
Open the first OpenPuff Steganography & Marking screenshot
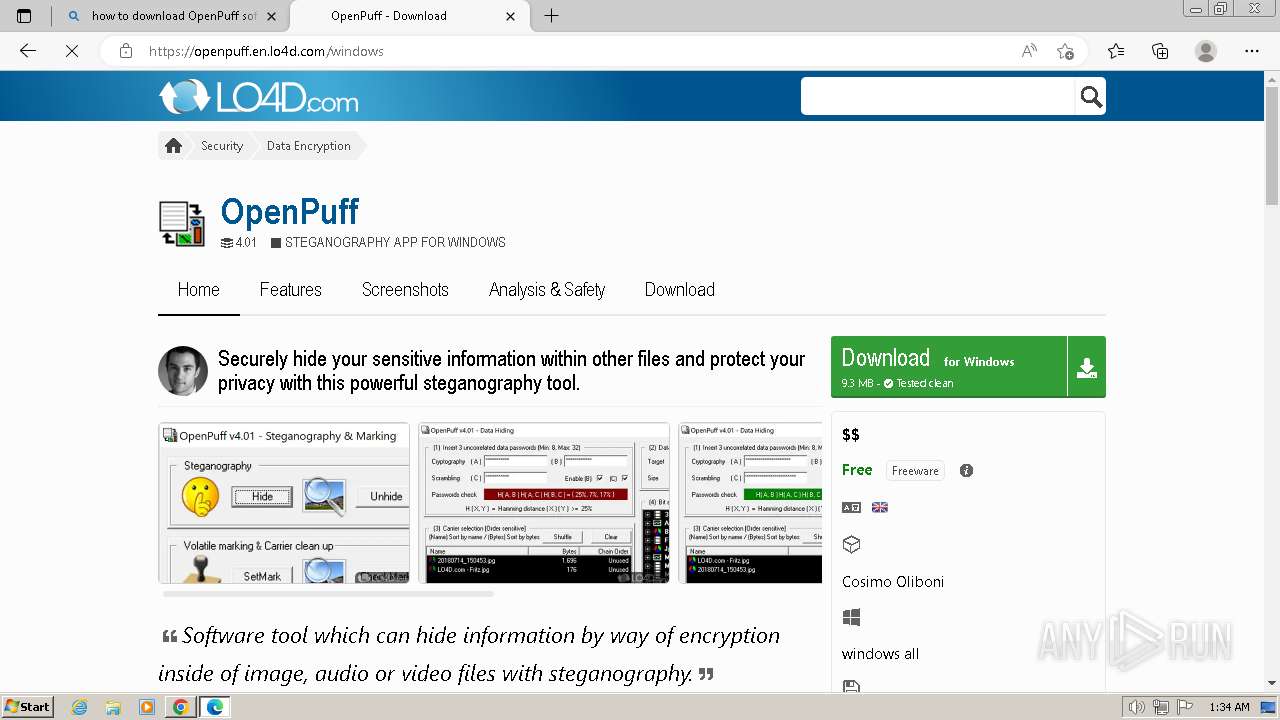coord(284,503)
